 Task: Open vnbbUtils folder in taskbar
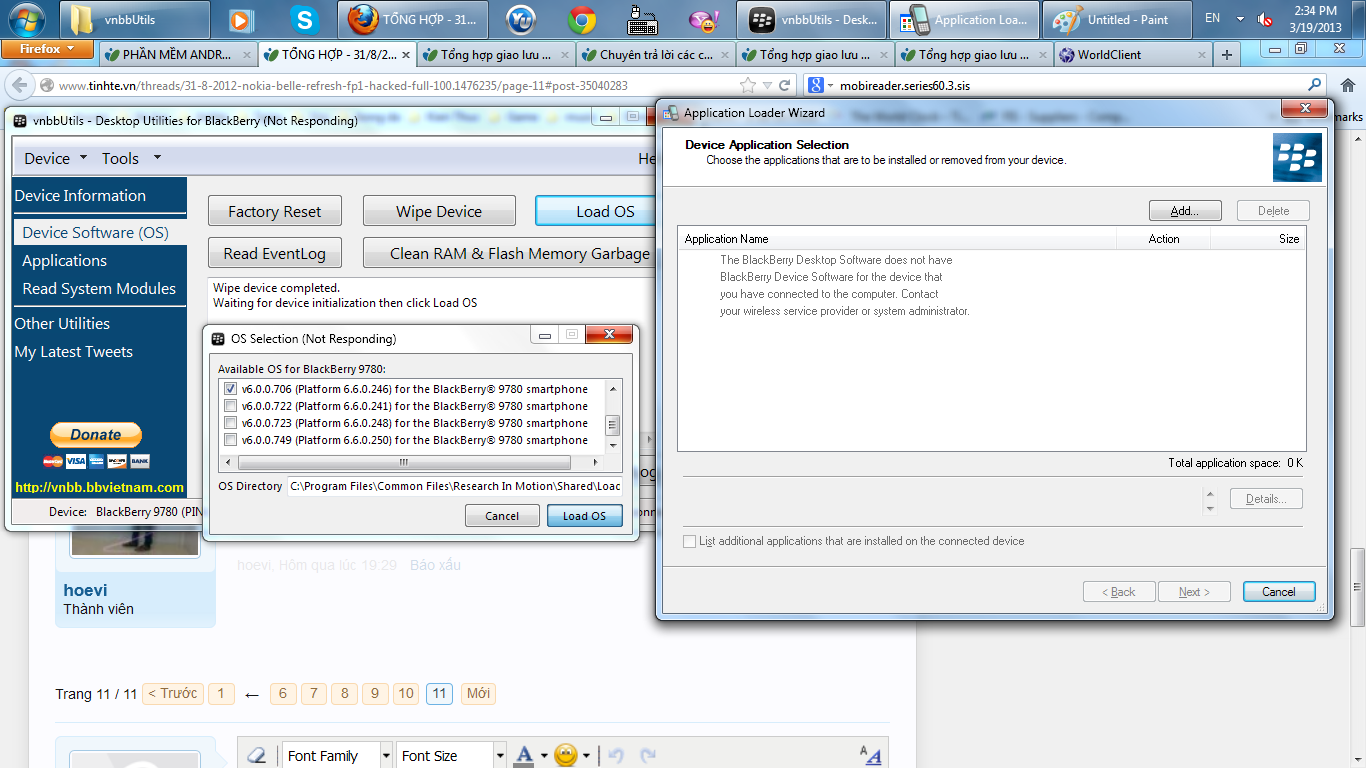(135, 19)
